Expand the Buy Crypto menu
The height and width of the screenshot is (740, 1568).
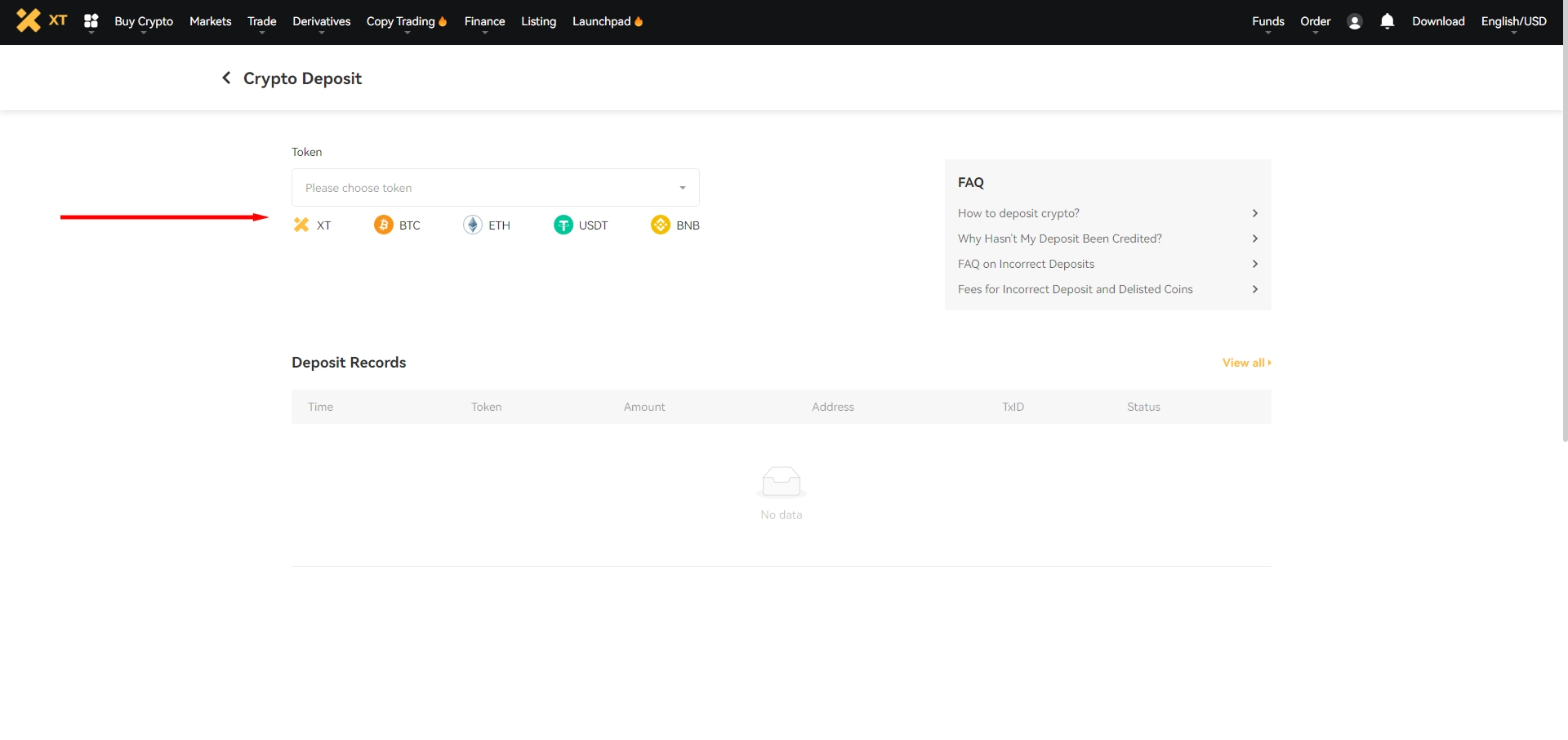click(x=144, y=21)
